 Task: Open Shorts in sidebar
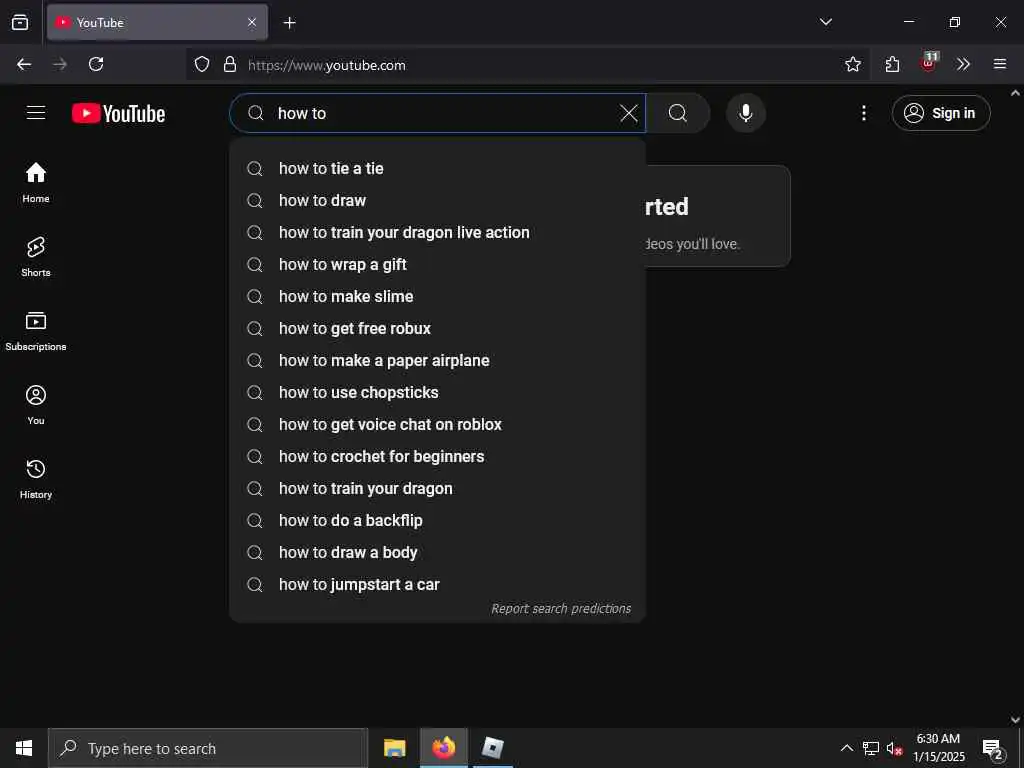pyautogui.click(x=36, y=257)
